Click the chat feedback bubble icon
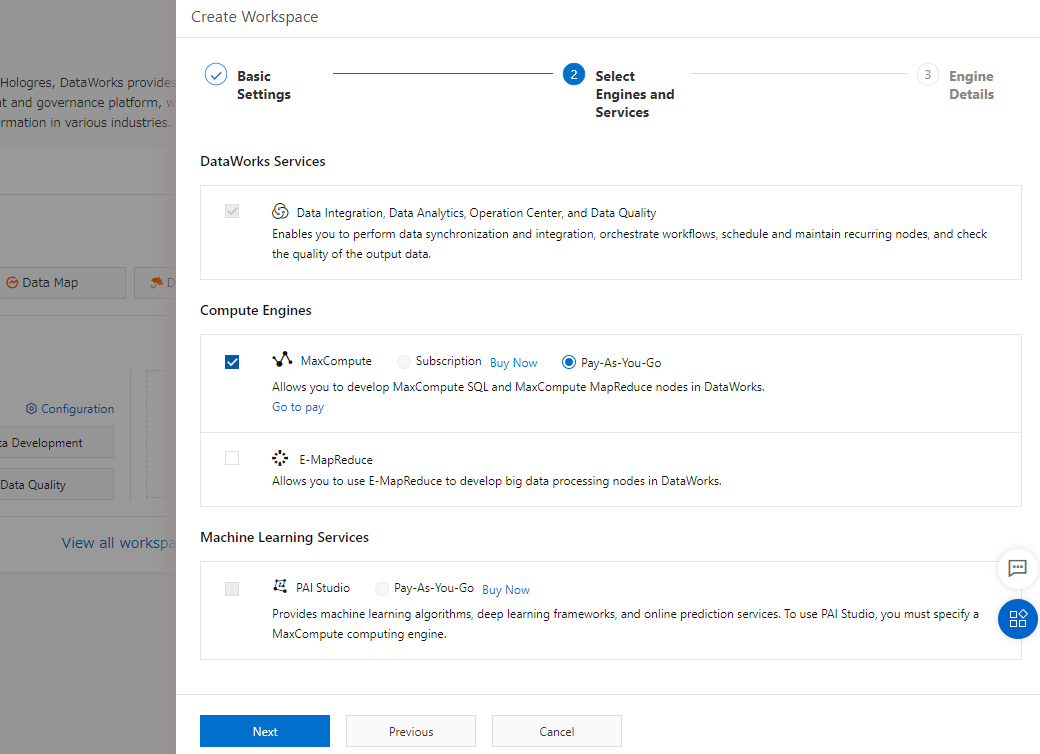 pos(1017,568)
